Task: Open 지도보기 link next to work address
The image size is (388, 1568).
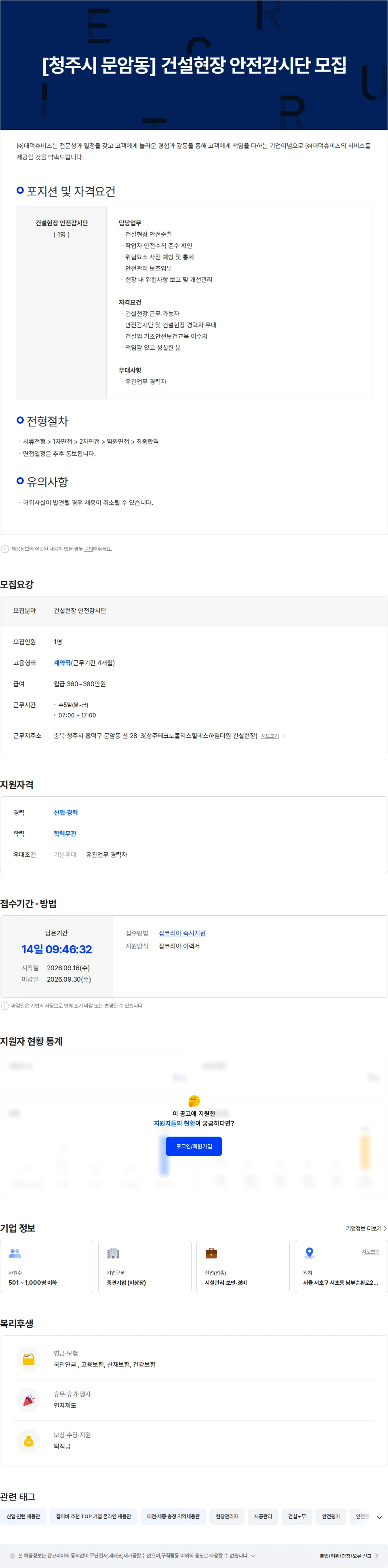Action: (x=270, y=736)
